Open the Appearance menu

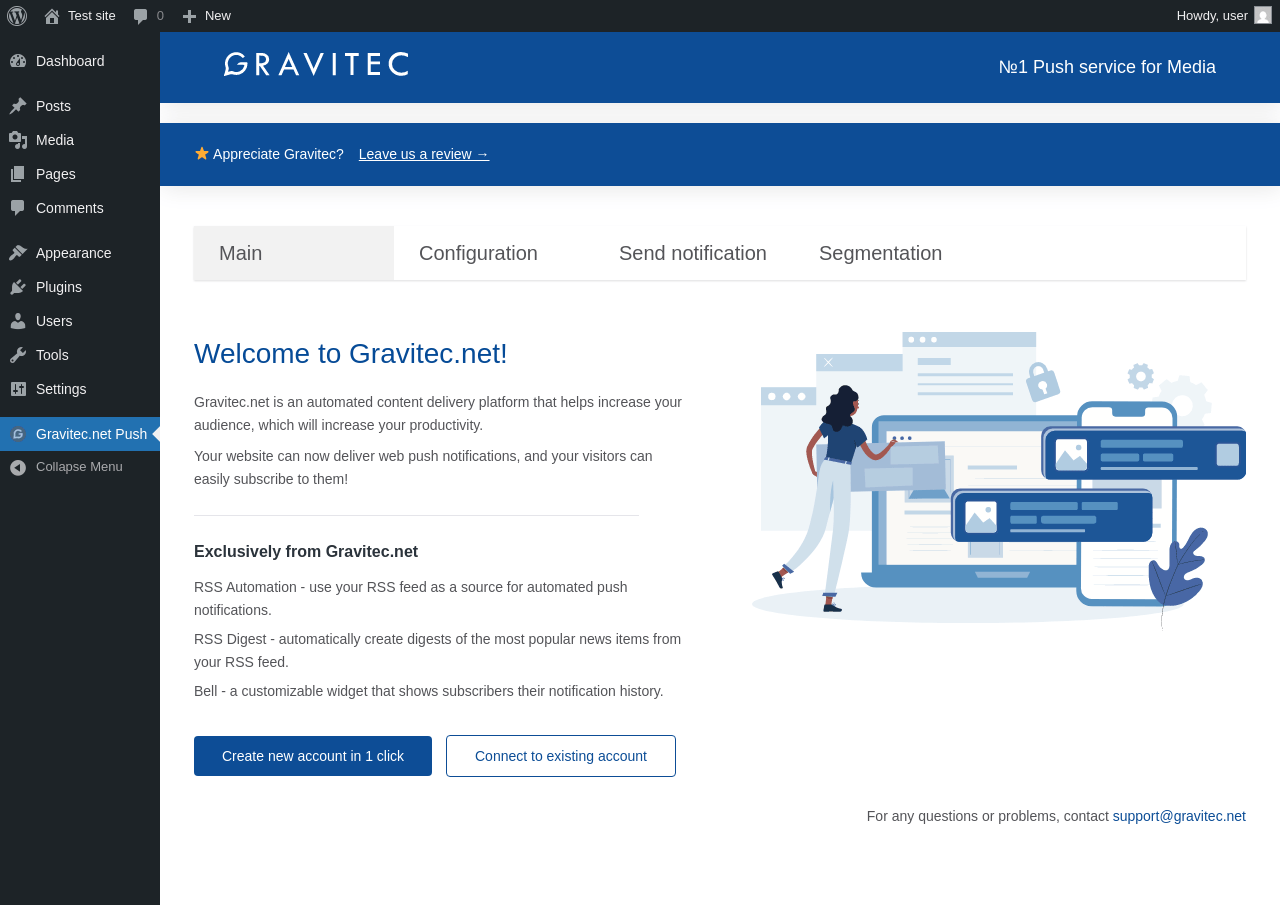point(80,253)
